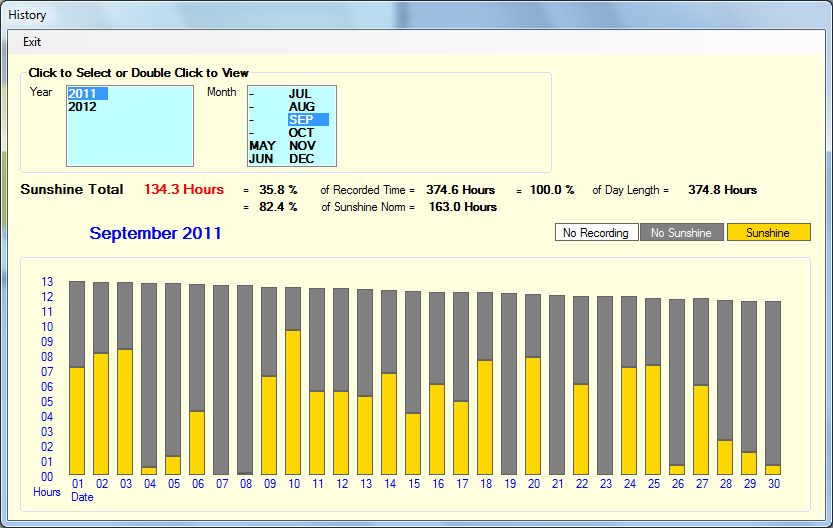833x528 pixels.
Task: Click the 134.3 Hours sunshine total value
Action: 184,190
